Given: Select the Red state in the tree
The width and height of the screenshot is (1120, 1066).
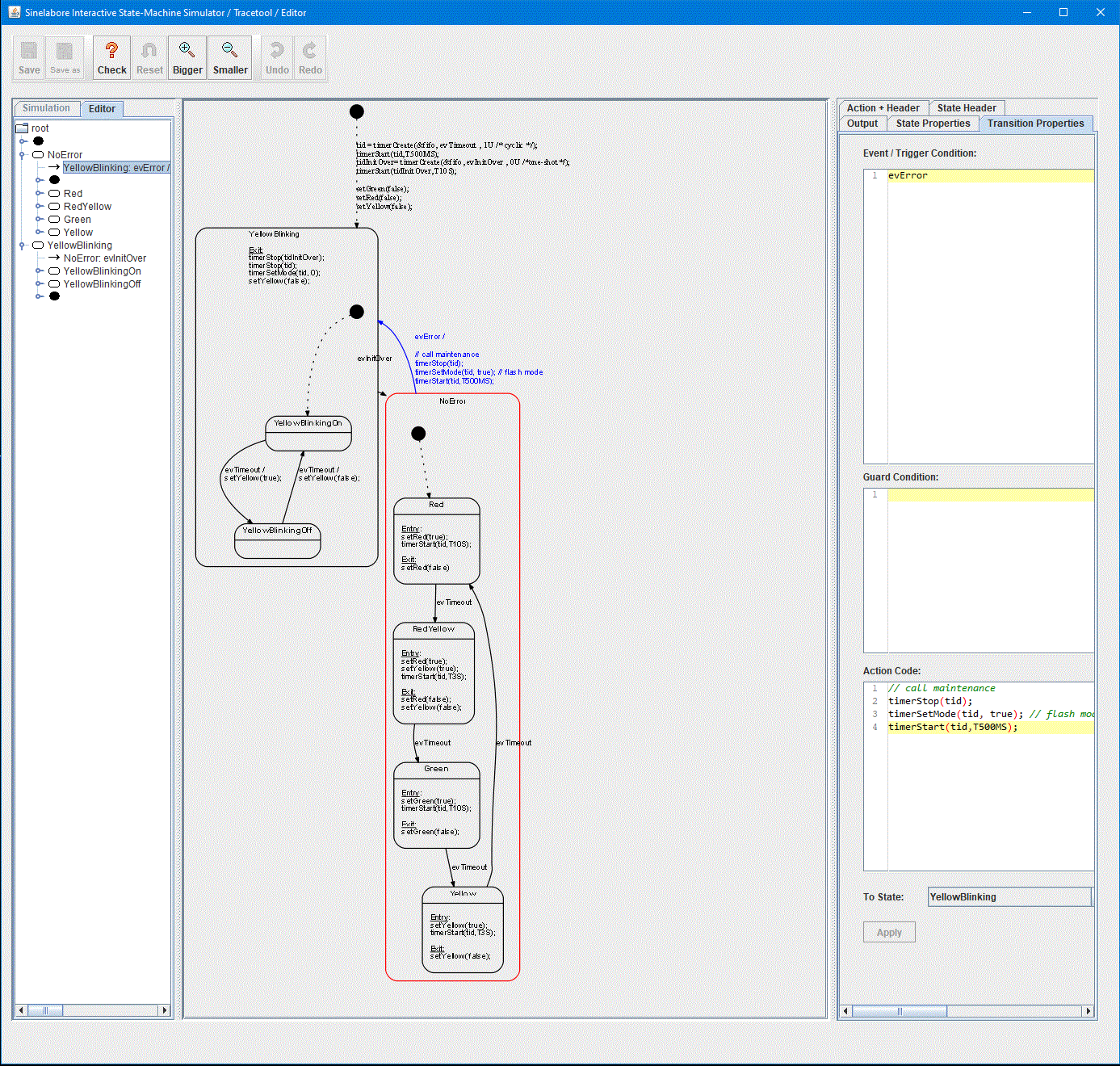Looking at the screenshot, I should coord(73,193).
